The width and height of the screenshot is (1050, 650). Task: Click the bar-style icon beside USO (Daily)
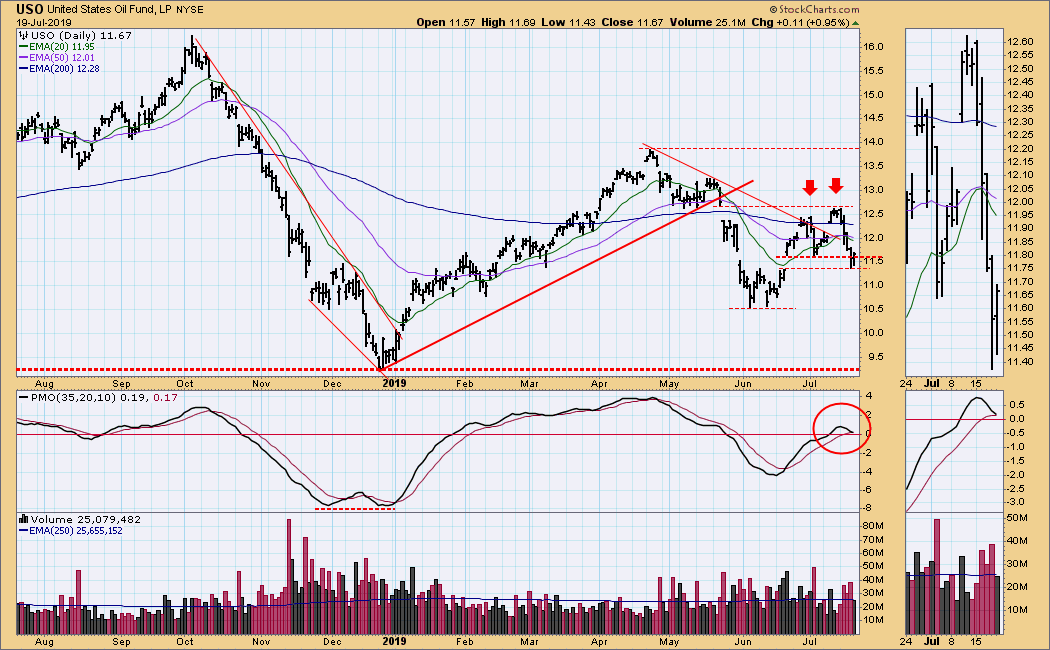(23, 35)
